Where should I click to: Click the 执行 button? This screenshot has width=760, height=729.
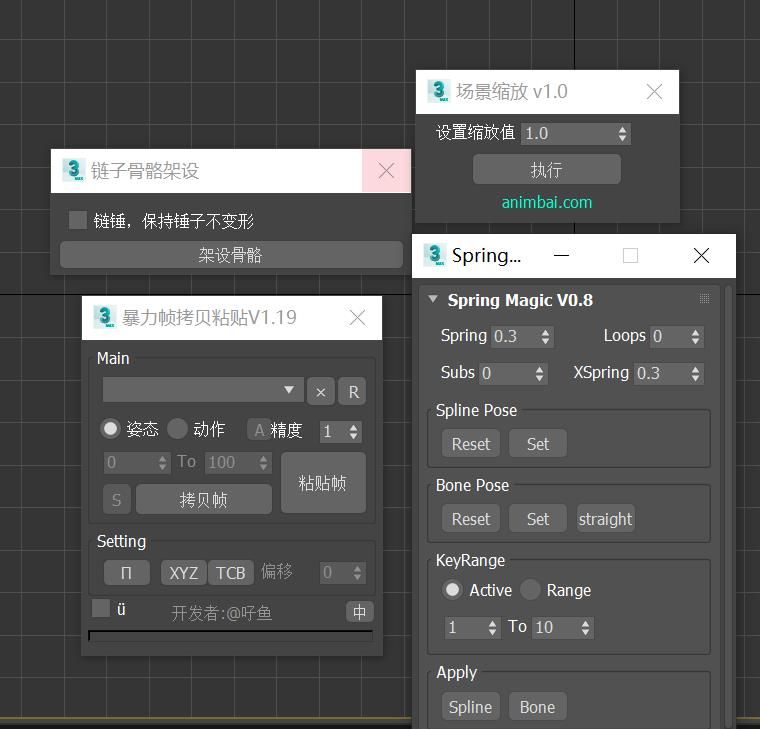547,169
